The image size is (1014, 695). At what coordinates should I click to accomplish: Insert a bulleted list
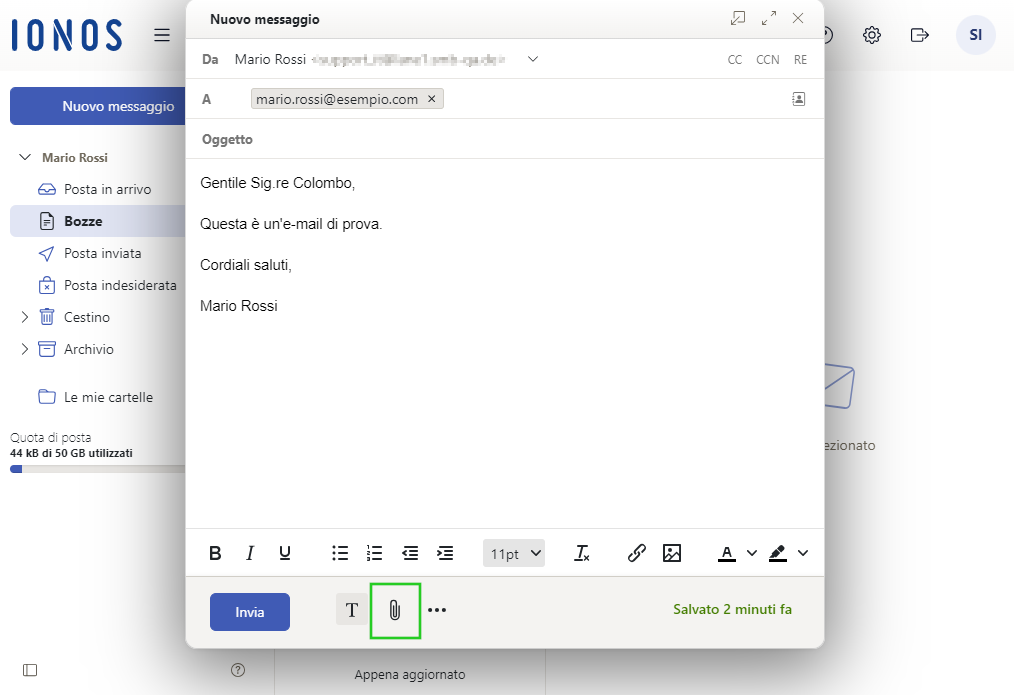pos(340,553)
